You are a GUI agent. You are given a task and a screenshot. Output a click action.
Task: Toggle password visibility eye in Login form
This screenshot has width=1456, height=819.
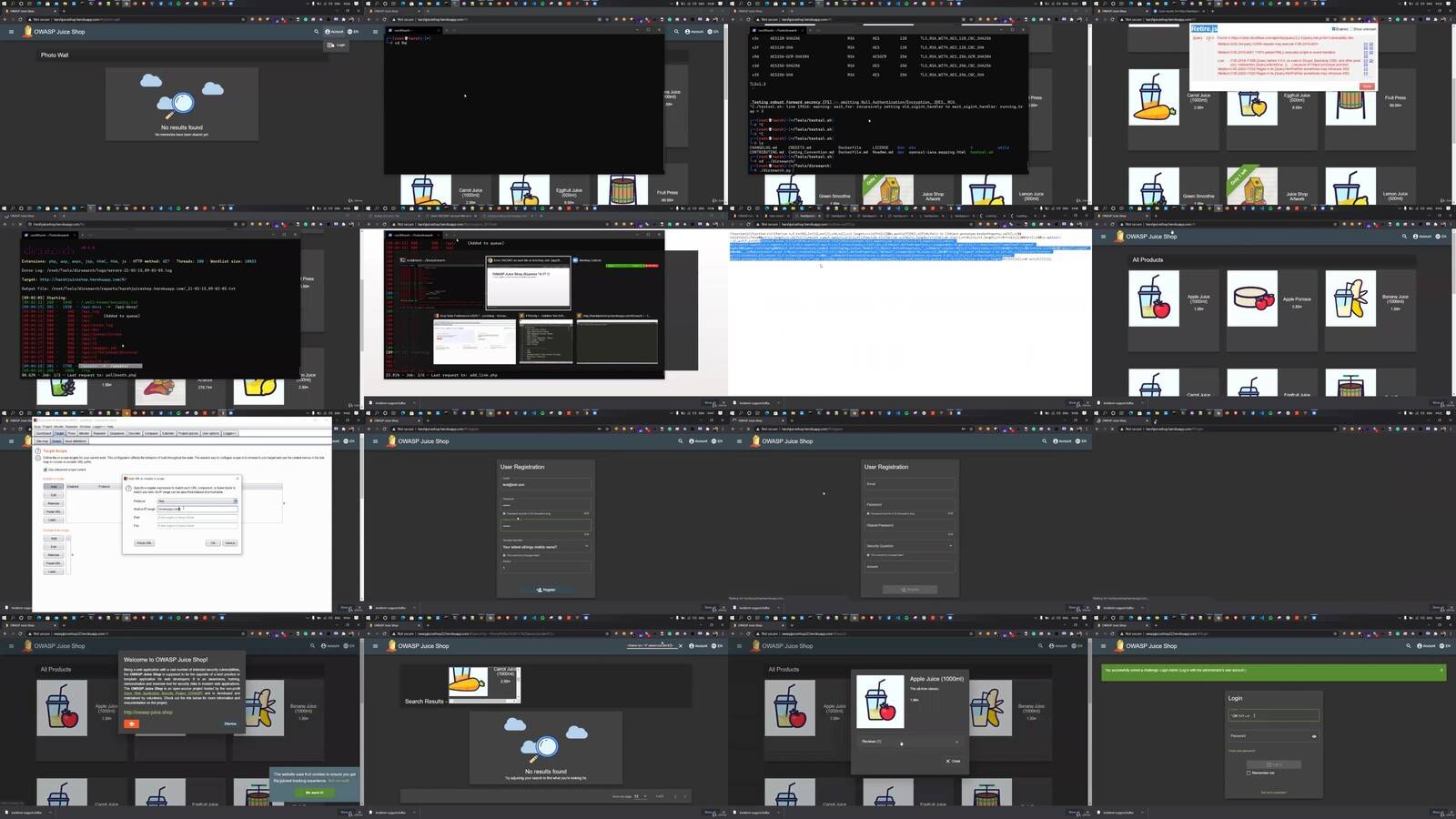click(1313, 736)
